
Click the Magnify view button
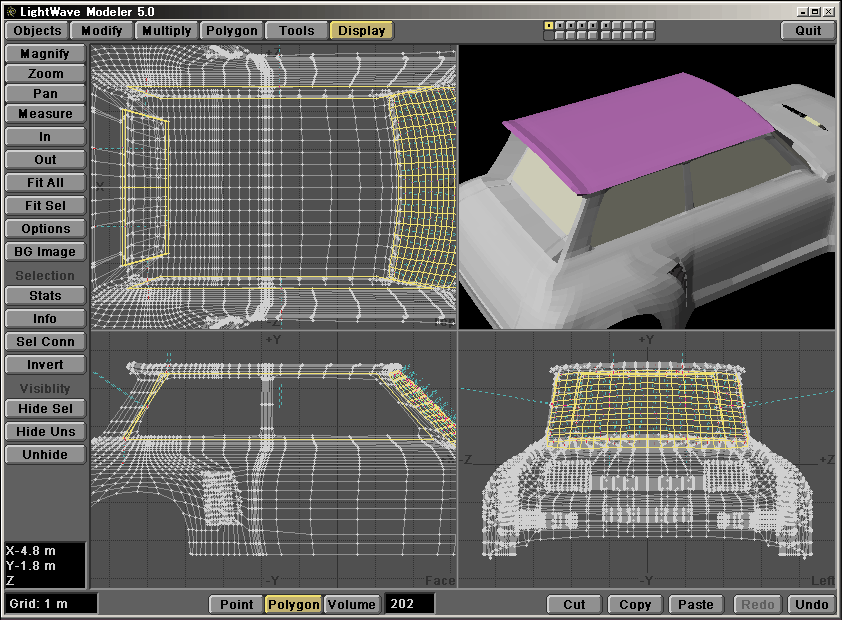click(45, 53)
